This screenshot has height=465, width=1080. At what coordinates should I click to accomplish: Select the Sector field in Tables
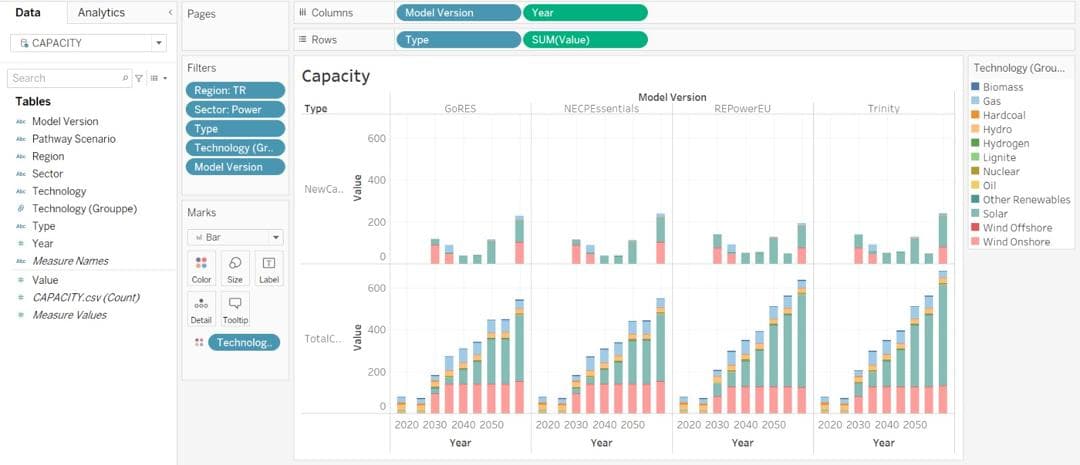(47, 174)
